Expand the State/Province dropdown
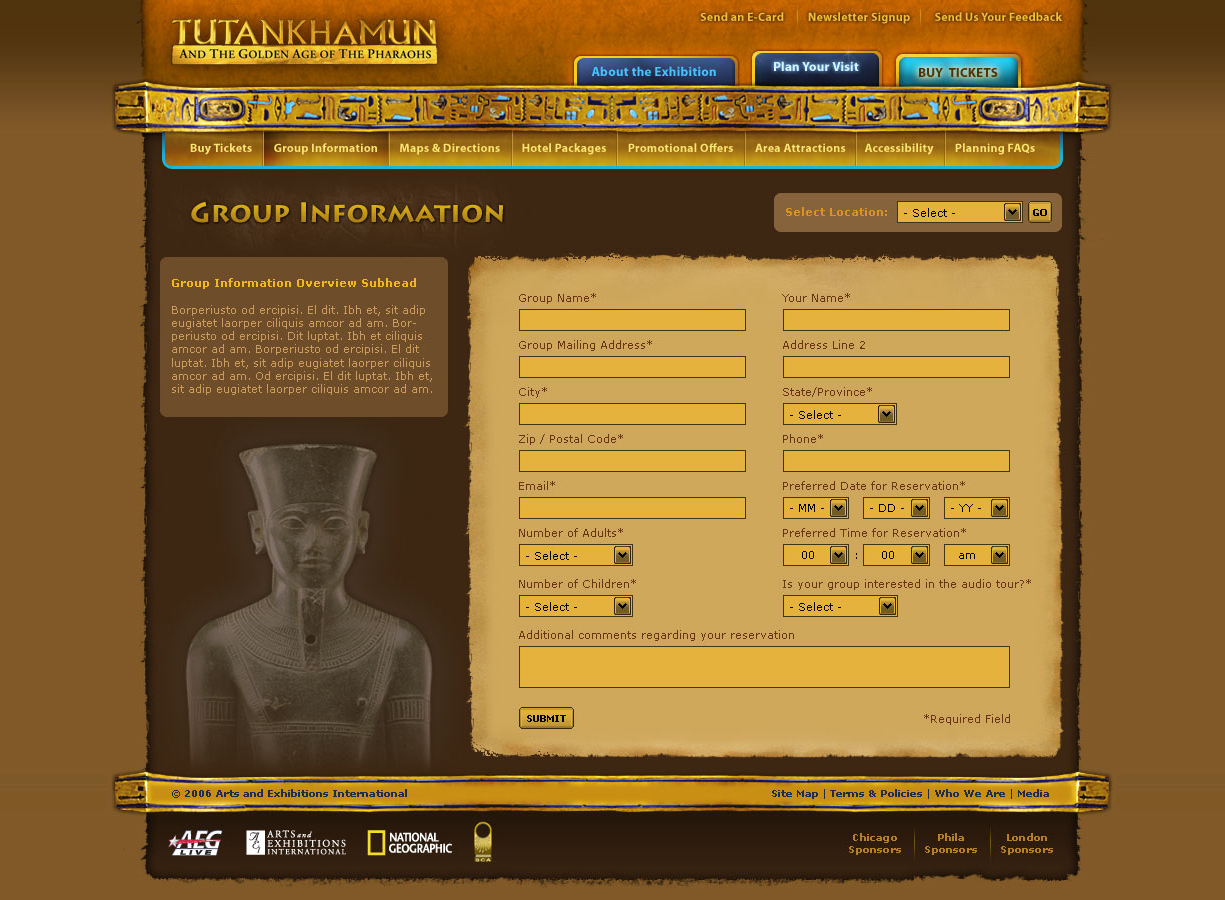The image size is (1225, 900). click(840, 414)
